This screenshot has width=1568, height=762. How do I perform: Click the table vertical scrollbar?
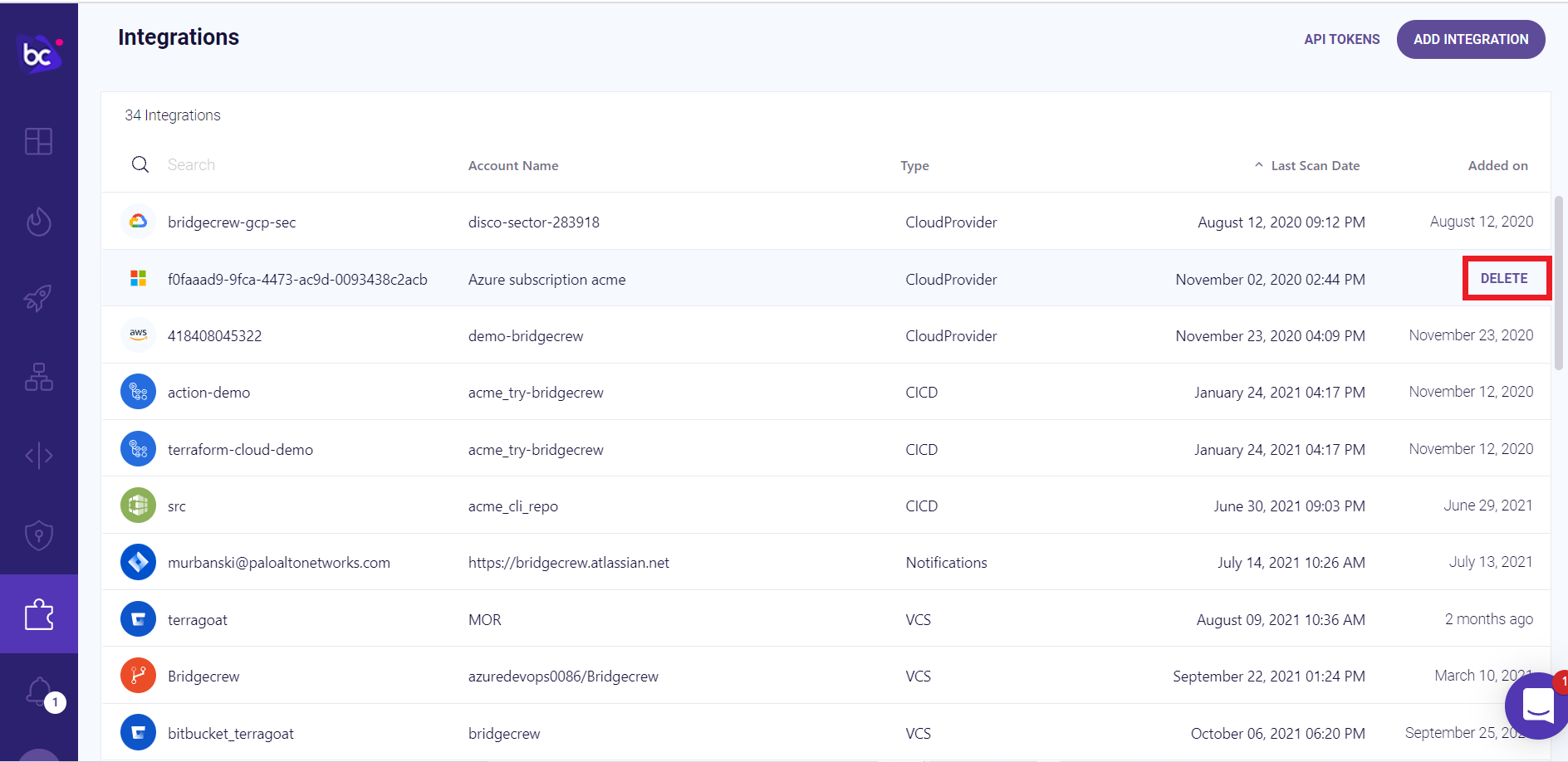coord(1559,282)
